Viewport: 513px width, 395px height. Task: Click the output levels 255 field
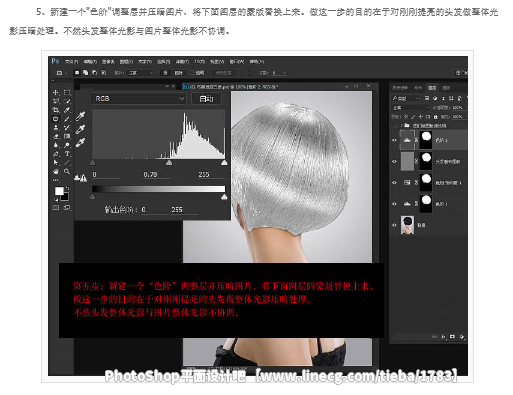pyautogui.click(x=184, y=210)
